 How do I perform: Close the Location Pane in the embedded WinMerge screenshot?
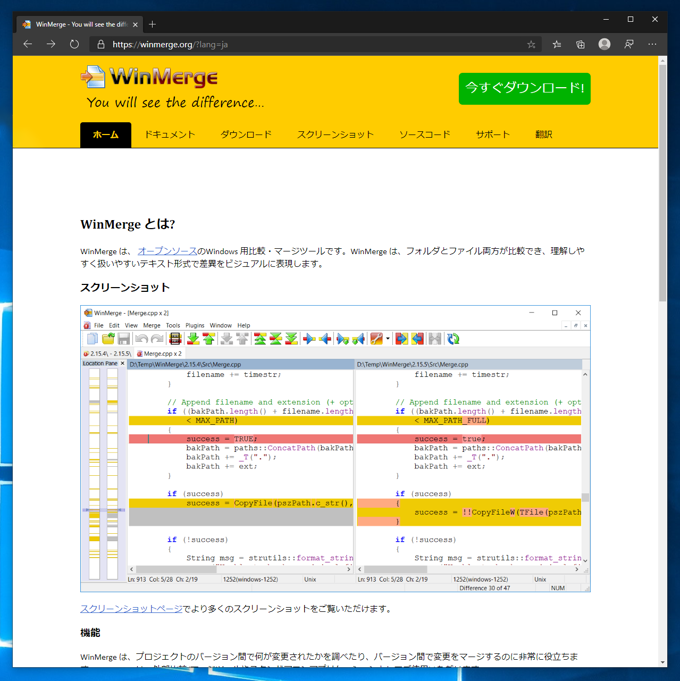point(122,363)
